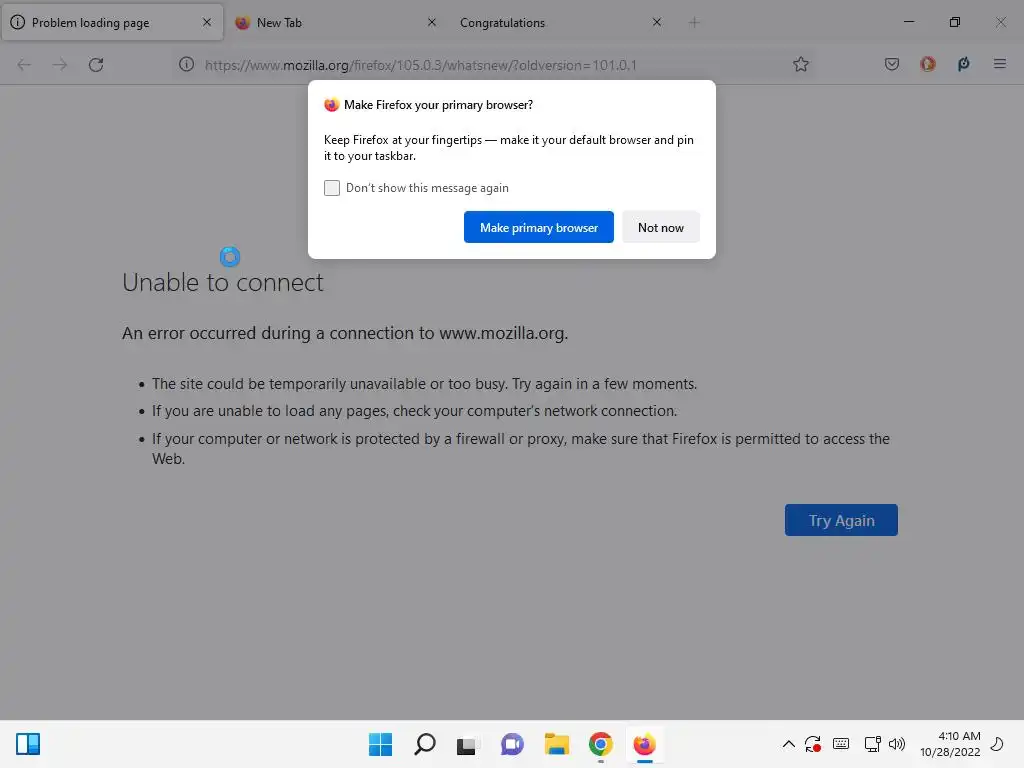The image size is (1024, 768).
Task: Bookmark this page with the star icon
Action: point(801,64)
